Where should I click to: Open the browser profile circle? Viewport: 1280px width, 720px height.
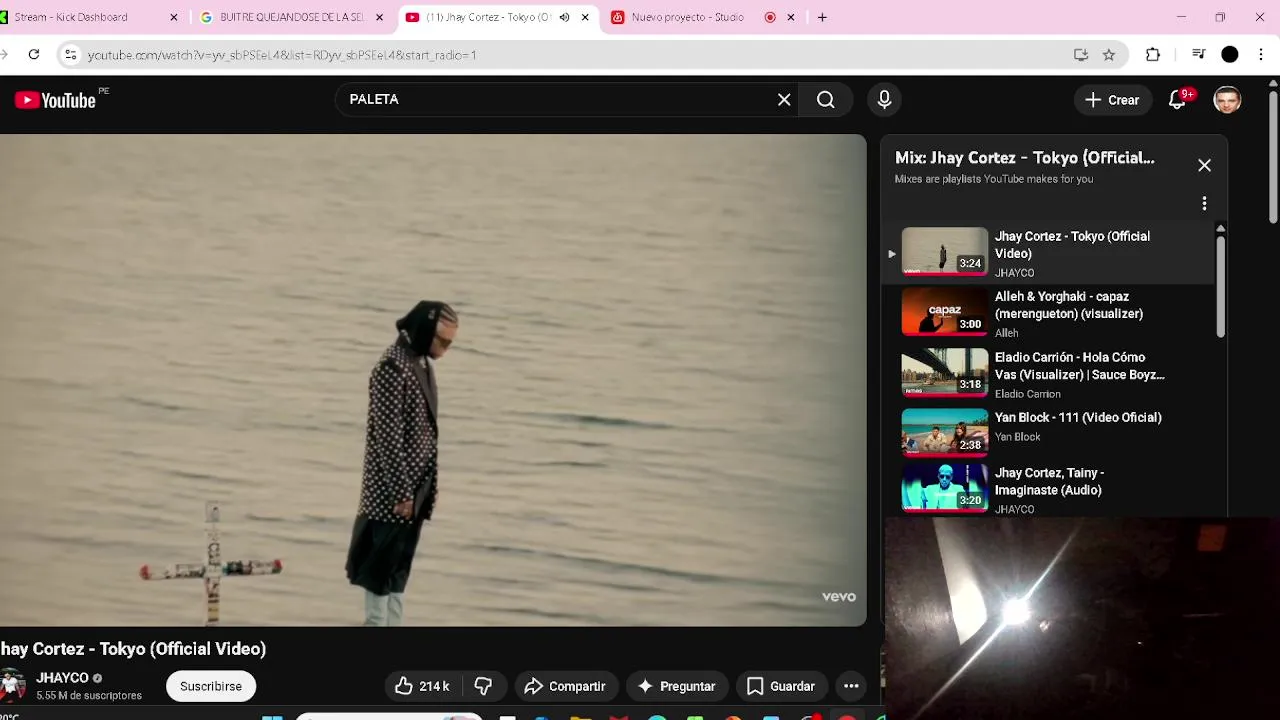click(1230, 55)
